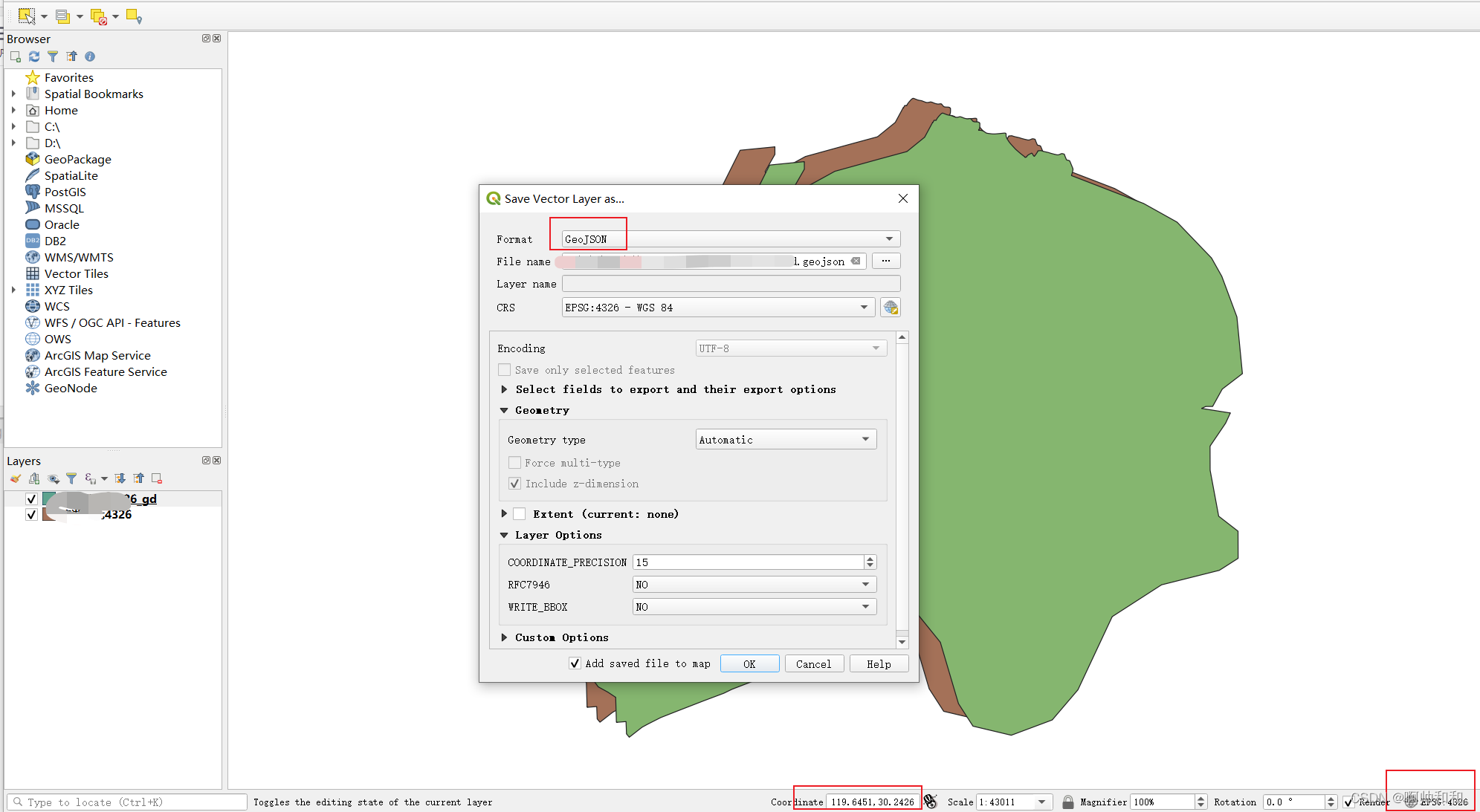
Task: Click the file browse button for file name
Action: 886,261
